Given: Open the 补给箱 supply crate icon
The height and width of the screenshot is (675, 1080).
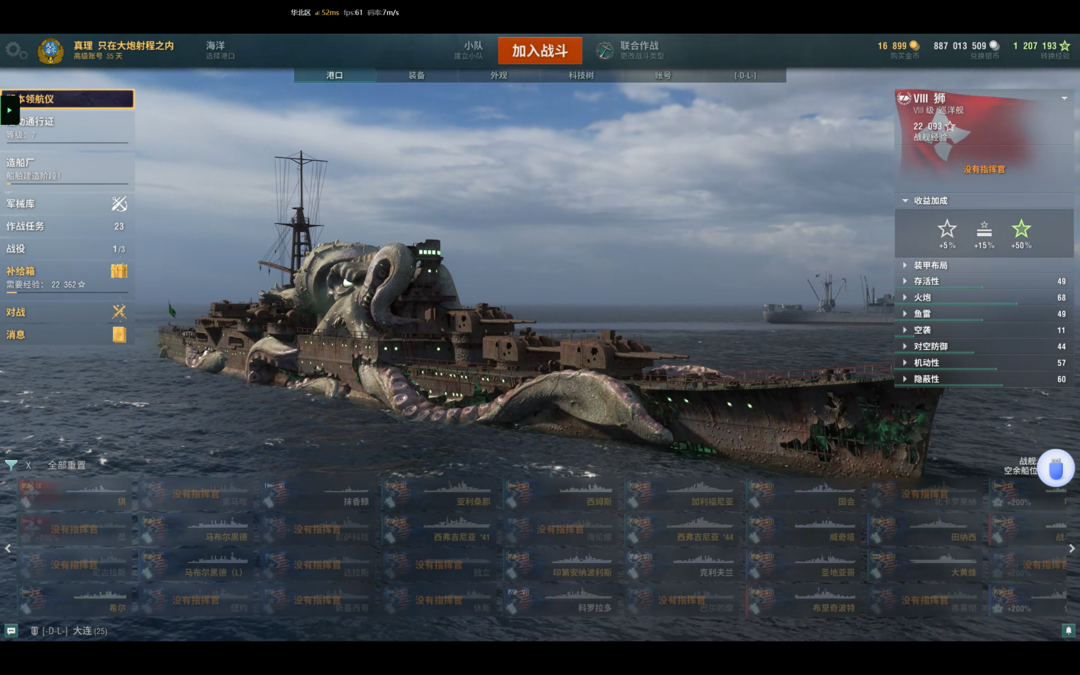Looking at the screenshot, I should click(x=119, y=271).
